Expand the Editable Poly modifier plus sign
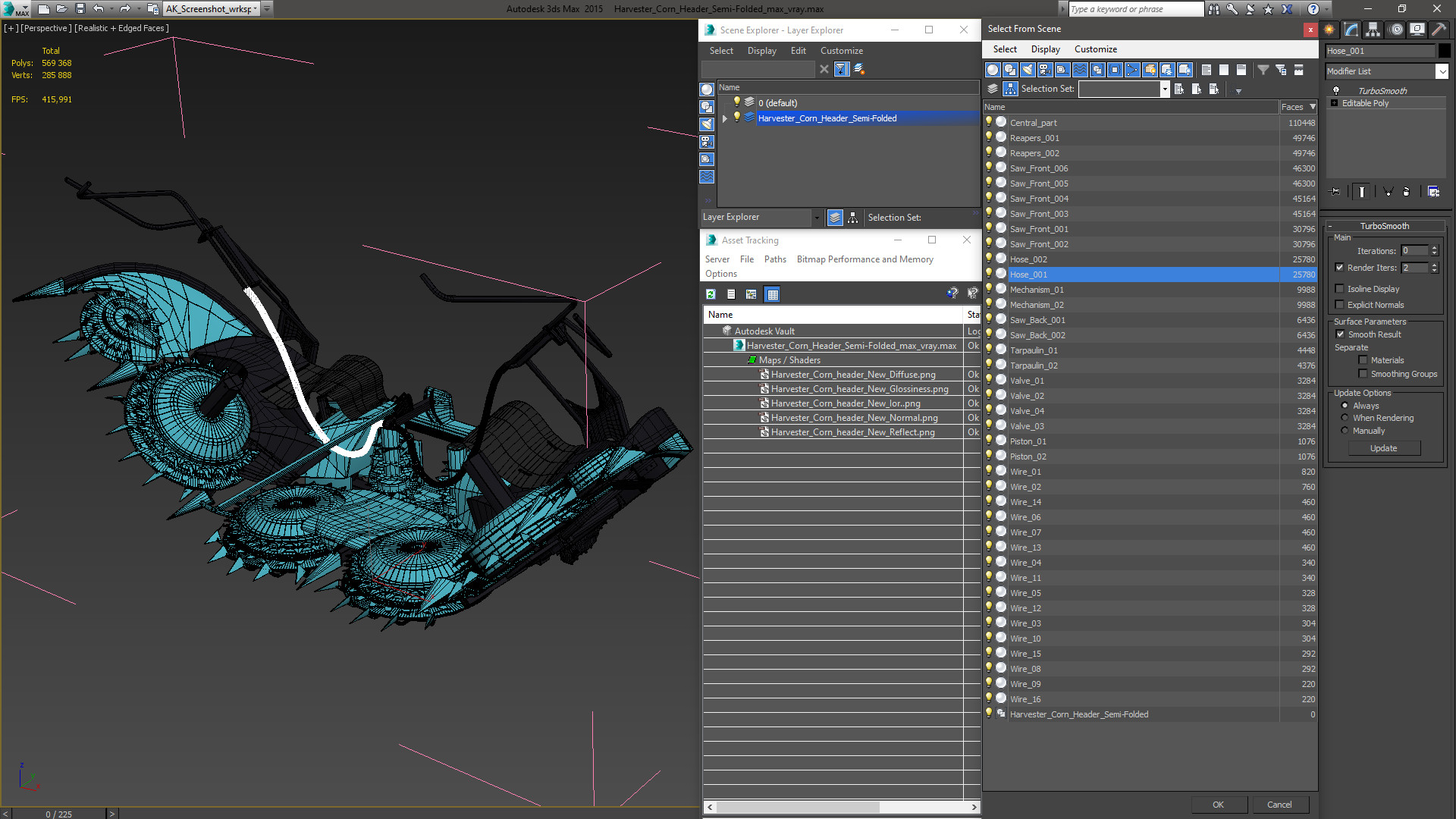1456x819 pixels. coord(1334,103)
